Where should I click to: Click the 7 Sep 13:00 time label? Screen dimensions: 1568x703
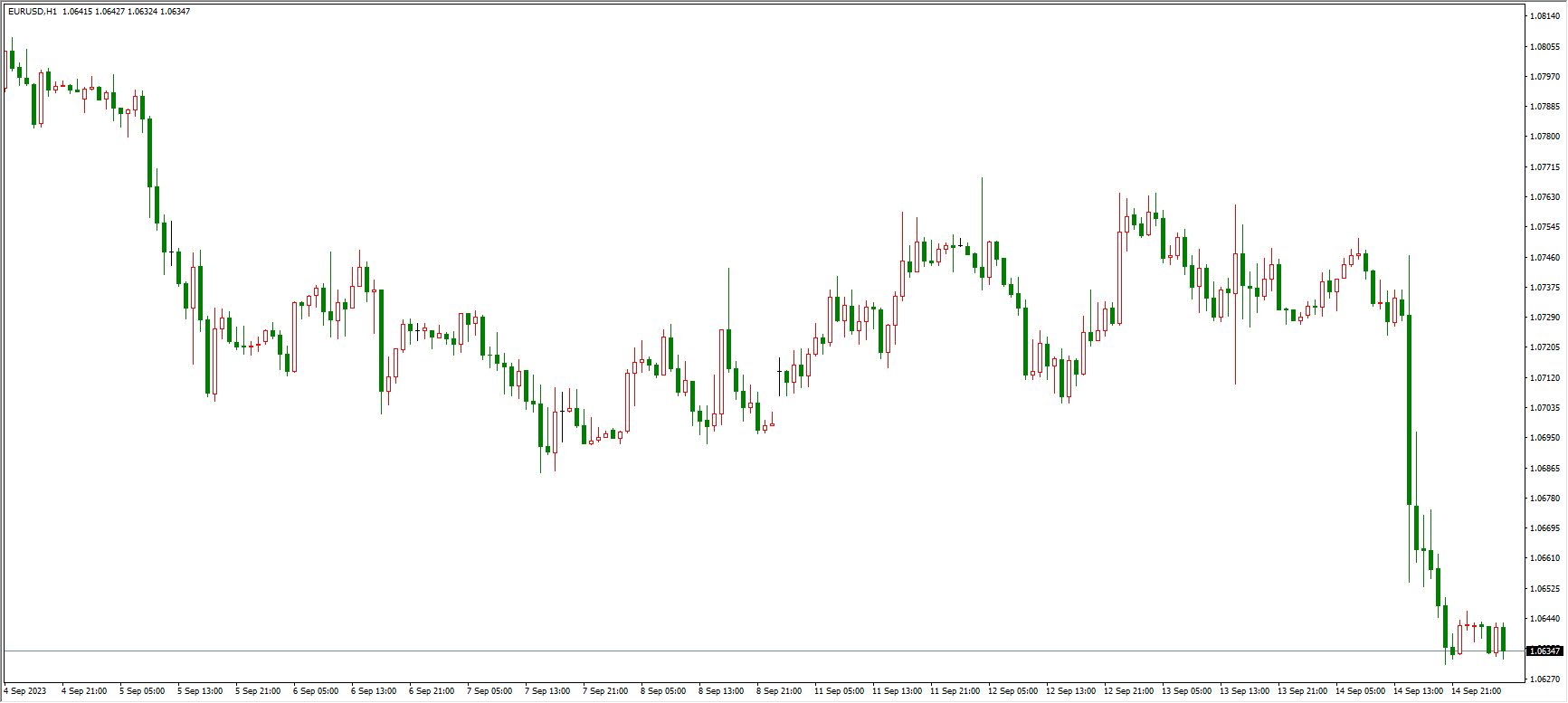[547, 691]
